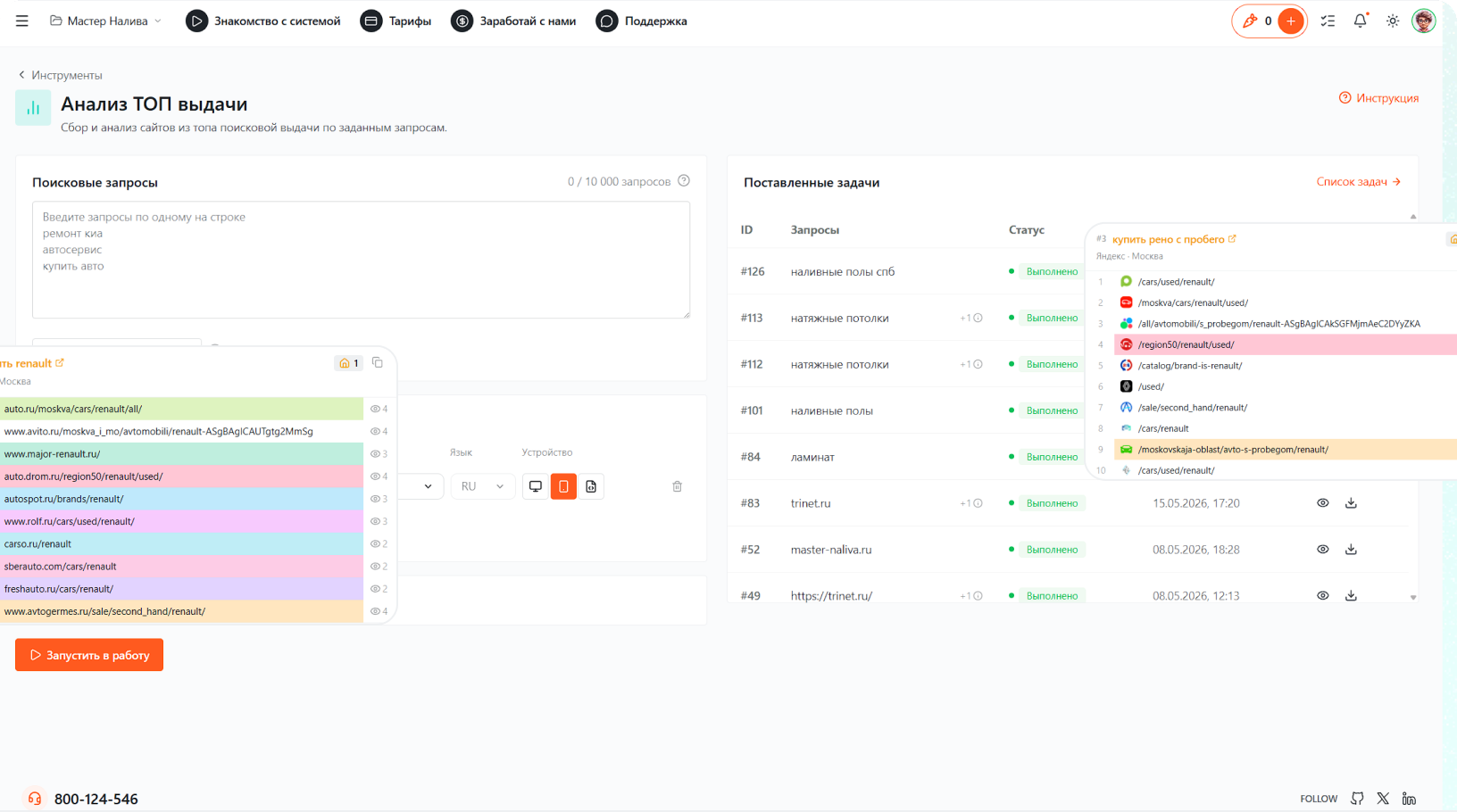Delete the settings row with trash icon
This screenshot has height=812, width=1457.
(677, 486)
